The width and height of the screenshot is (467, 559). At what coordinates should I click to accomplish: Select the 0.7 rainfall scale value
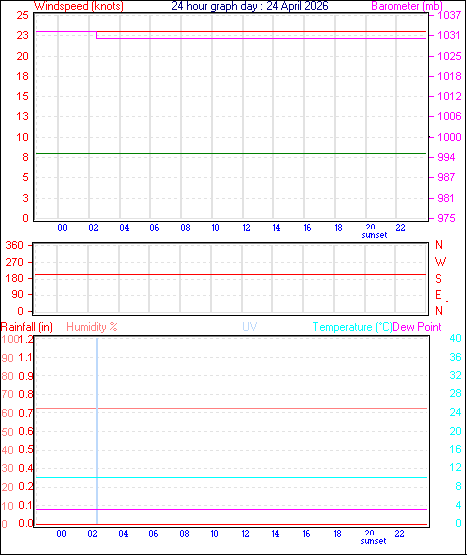coord(26,413)
